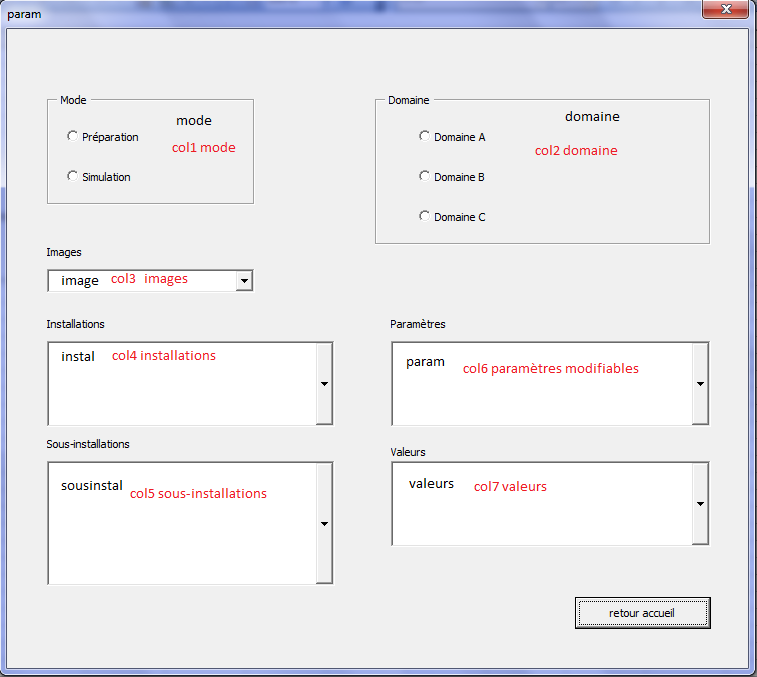Open the Paramètres dropdown arrow
757x677 pixels.
700,384
